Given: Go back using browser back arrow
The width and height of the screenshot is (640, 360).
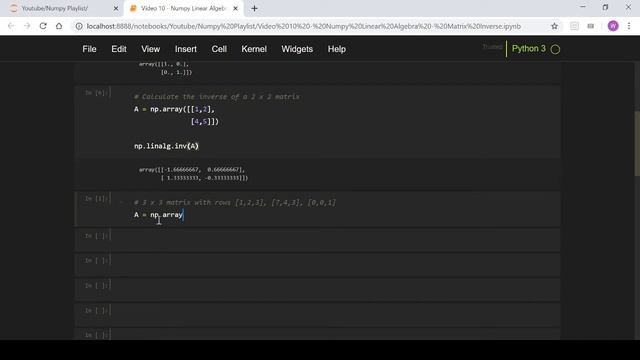Looking at the screenshot, I should pyautogui.click(x=11, y=26).
